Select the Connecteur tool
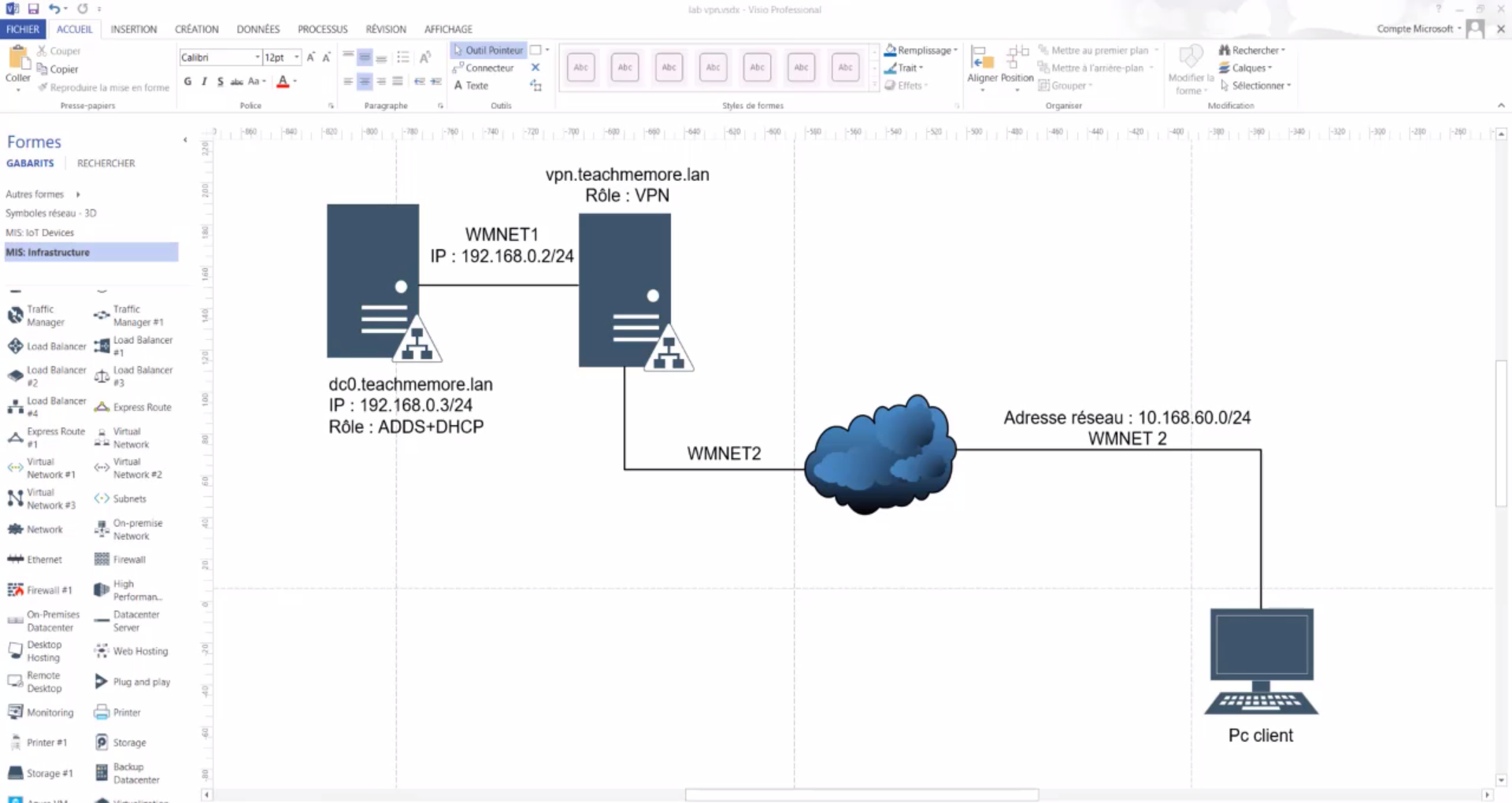Screen dimensions: 1512x803 point(486,68)
